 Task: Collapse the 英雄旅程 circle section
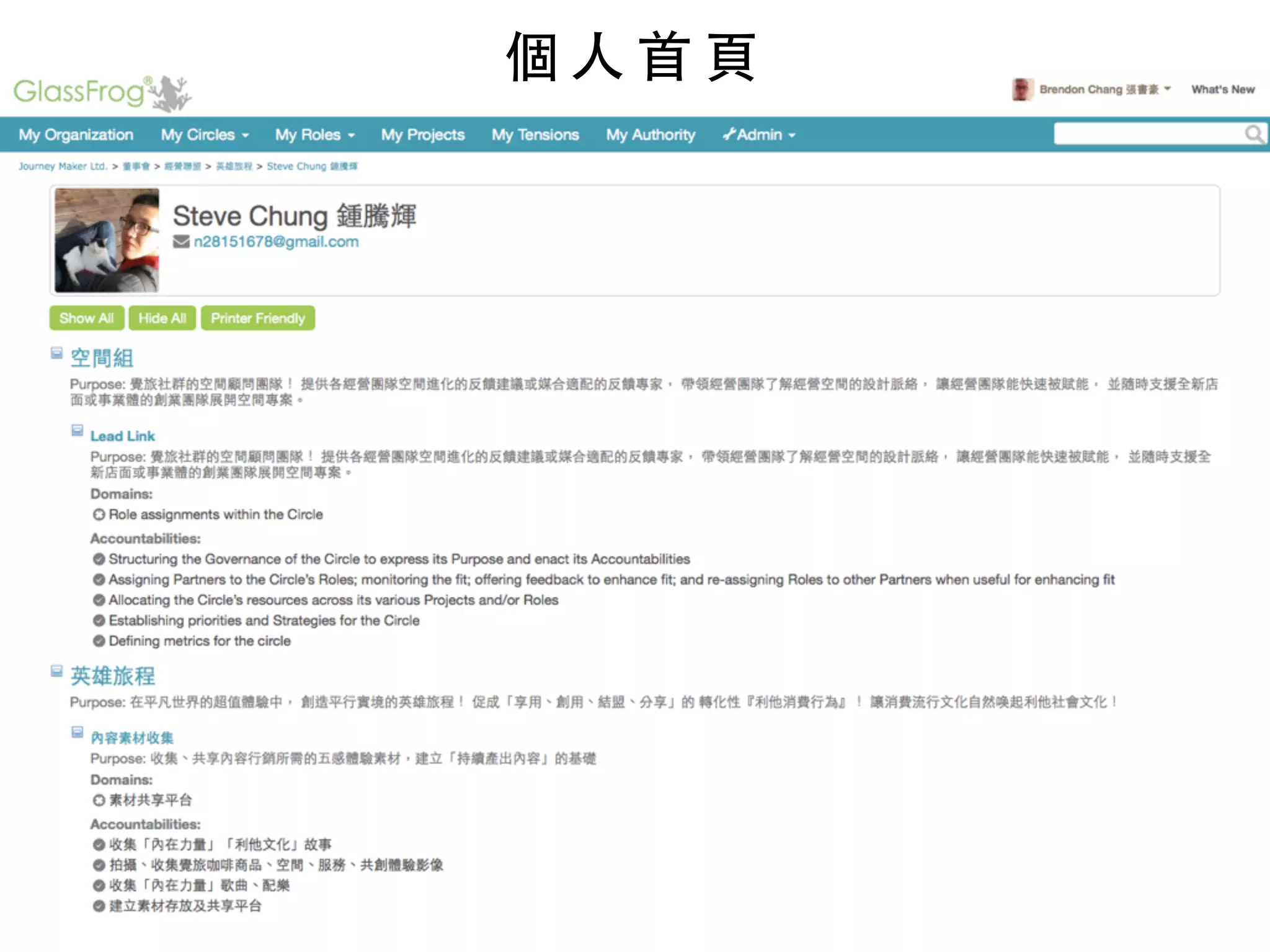tap(56, 671)
